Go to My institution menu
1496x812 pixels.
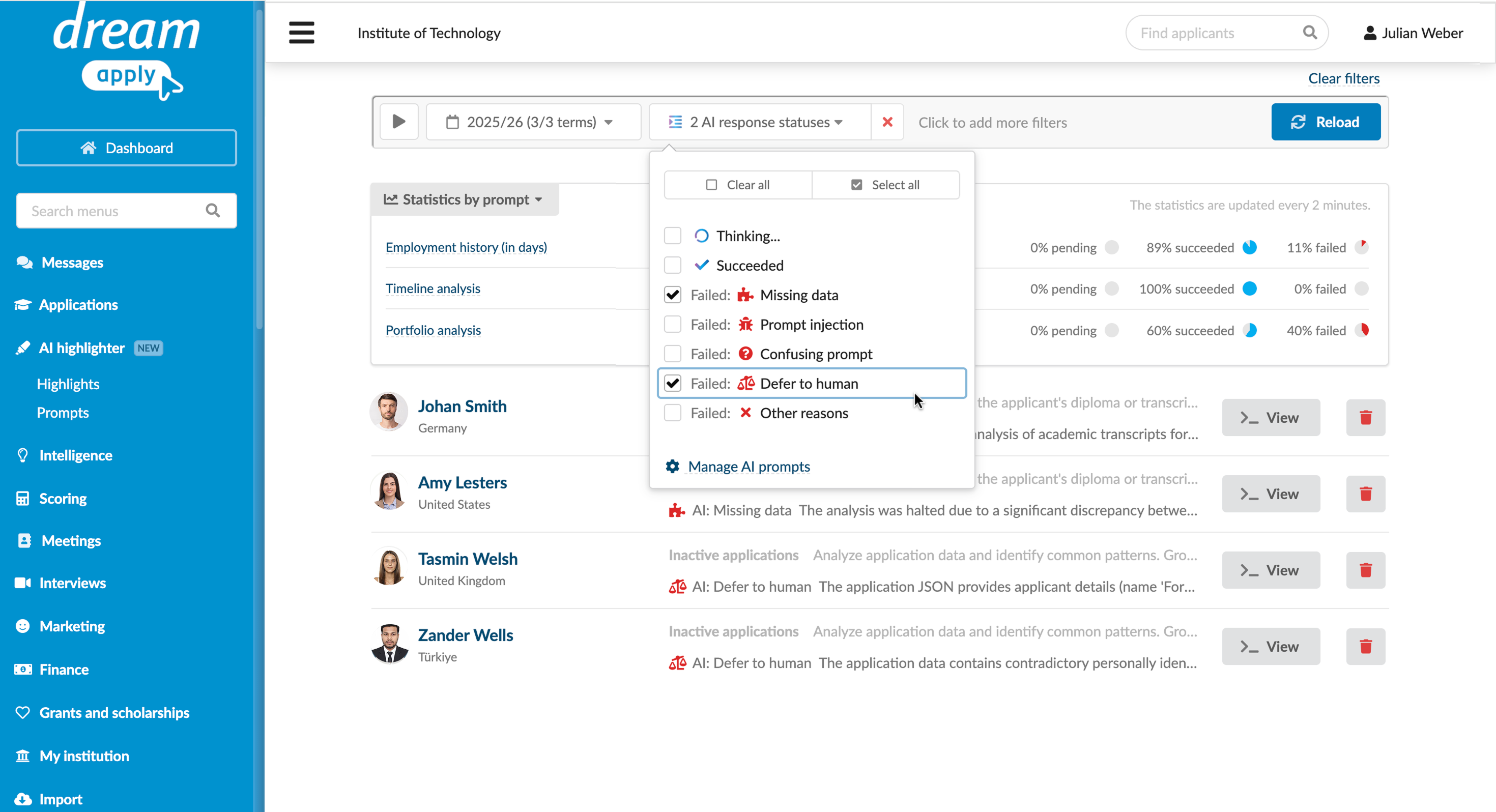point(84,756)
